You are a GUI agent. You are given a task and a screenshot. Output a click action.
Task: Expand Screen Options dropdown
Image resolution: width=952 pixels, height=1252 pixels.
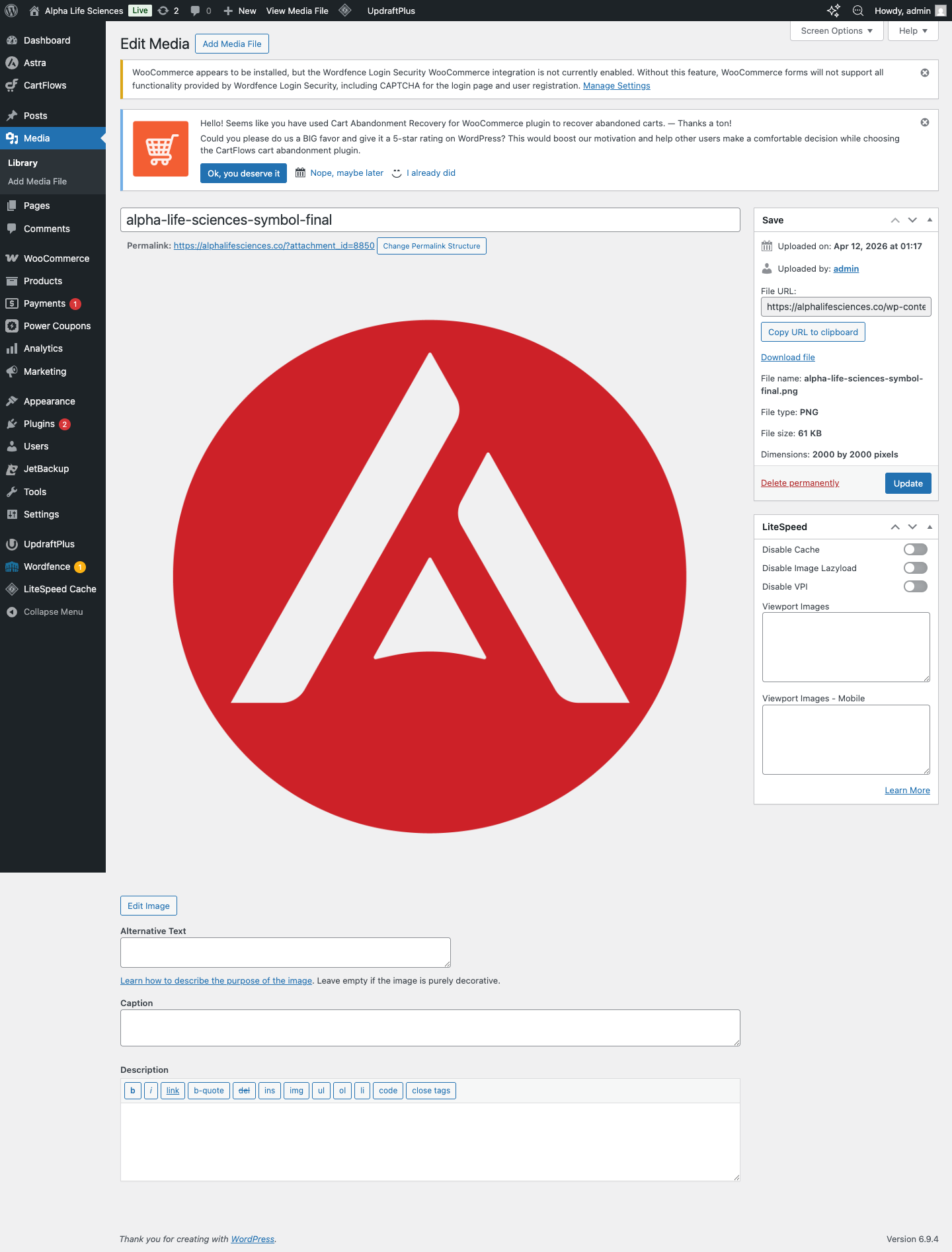coord(836,31)
